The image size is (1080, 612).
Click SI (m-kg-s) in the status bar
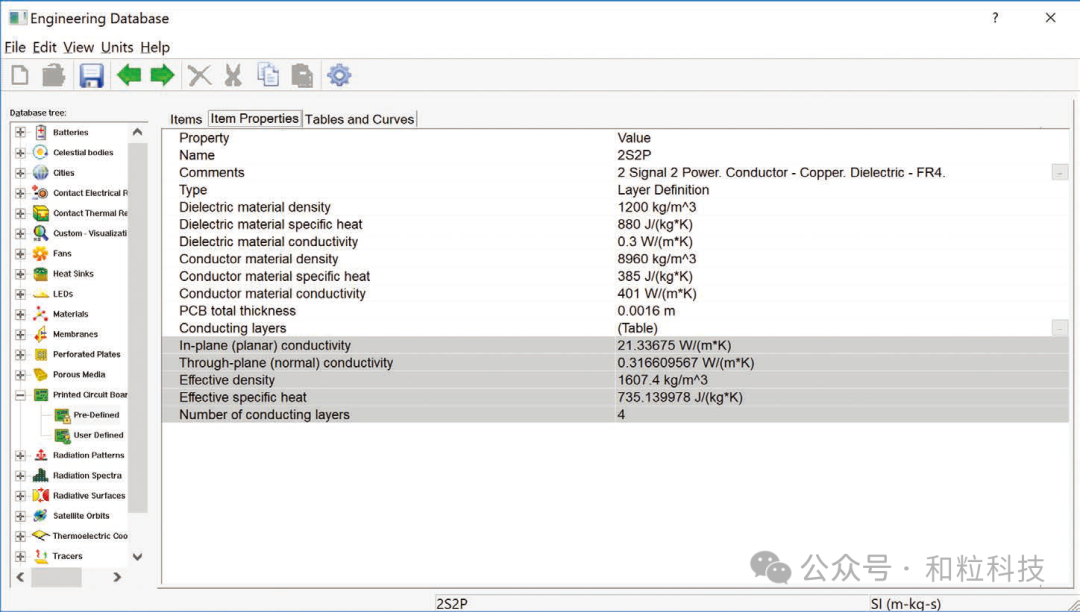click(x=906, y=604)
